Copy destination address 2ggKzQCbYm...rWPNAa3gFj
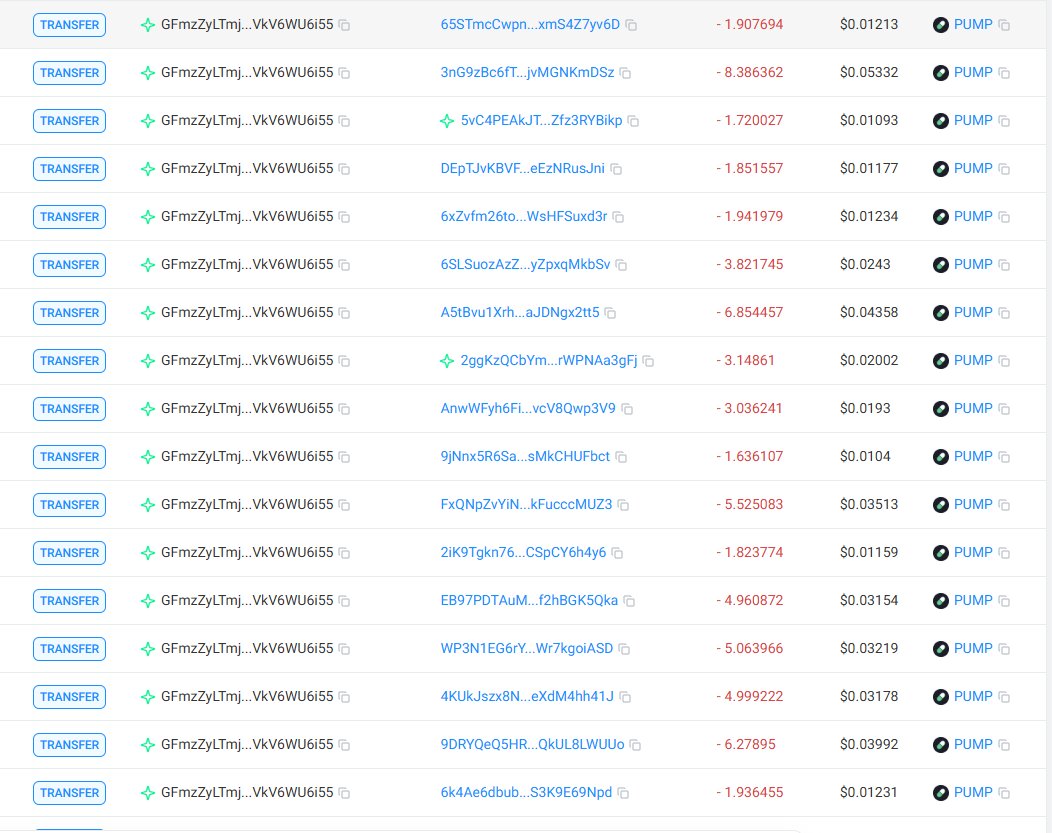The width and height of the screenshot is (1052, 833). [x=648, y=362]
